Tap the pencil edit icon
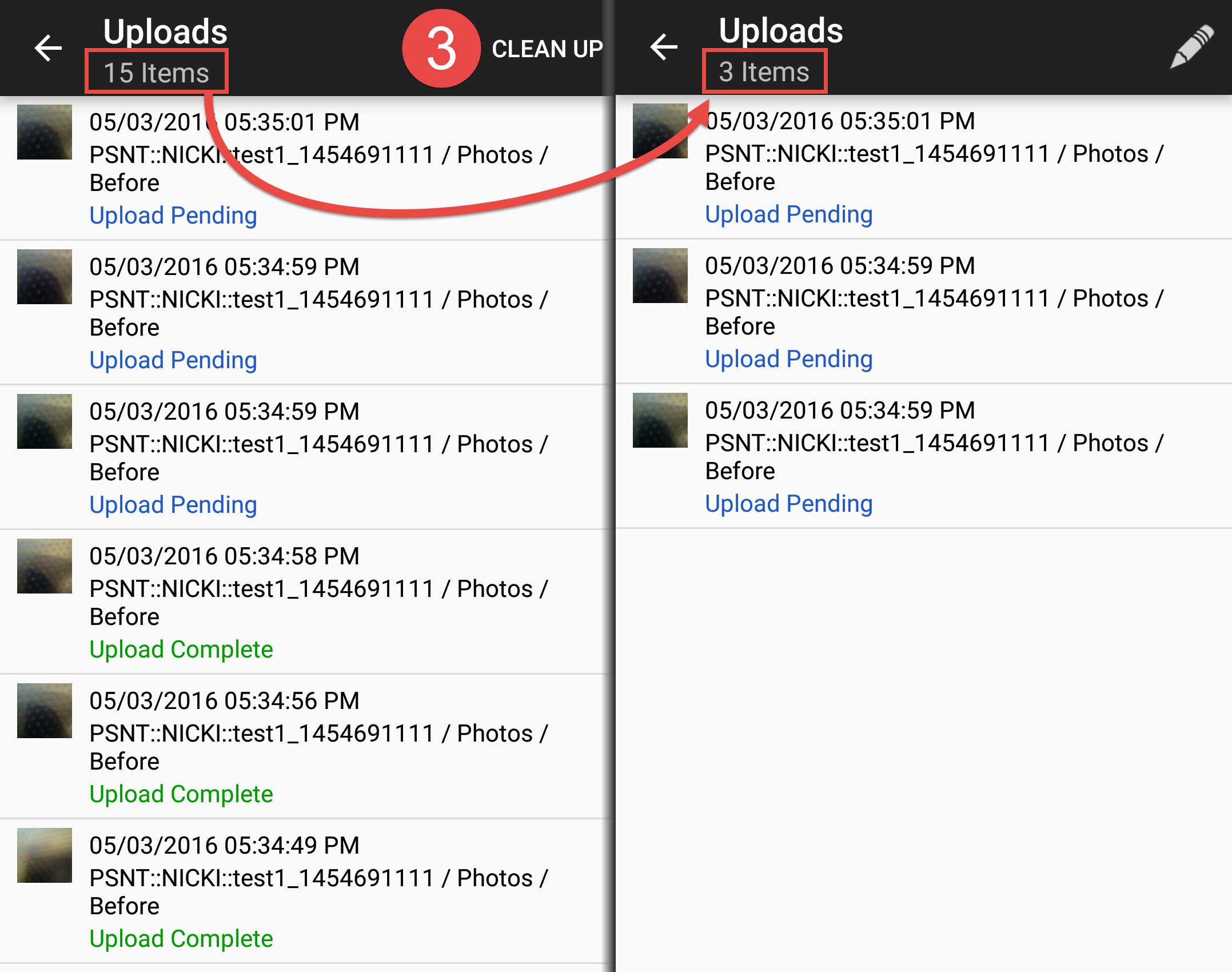 pyautogui.click(x=1191, y=47)
